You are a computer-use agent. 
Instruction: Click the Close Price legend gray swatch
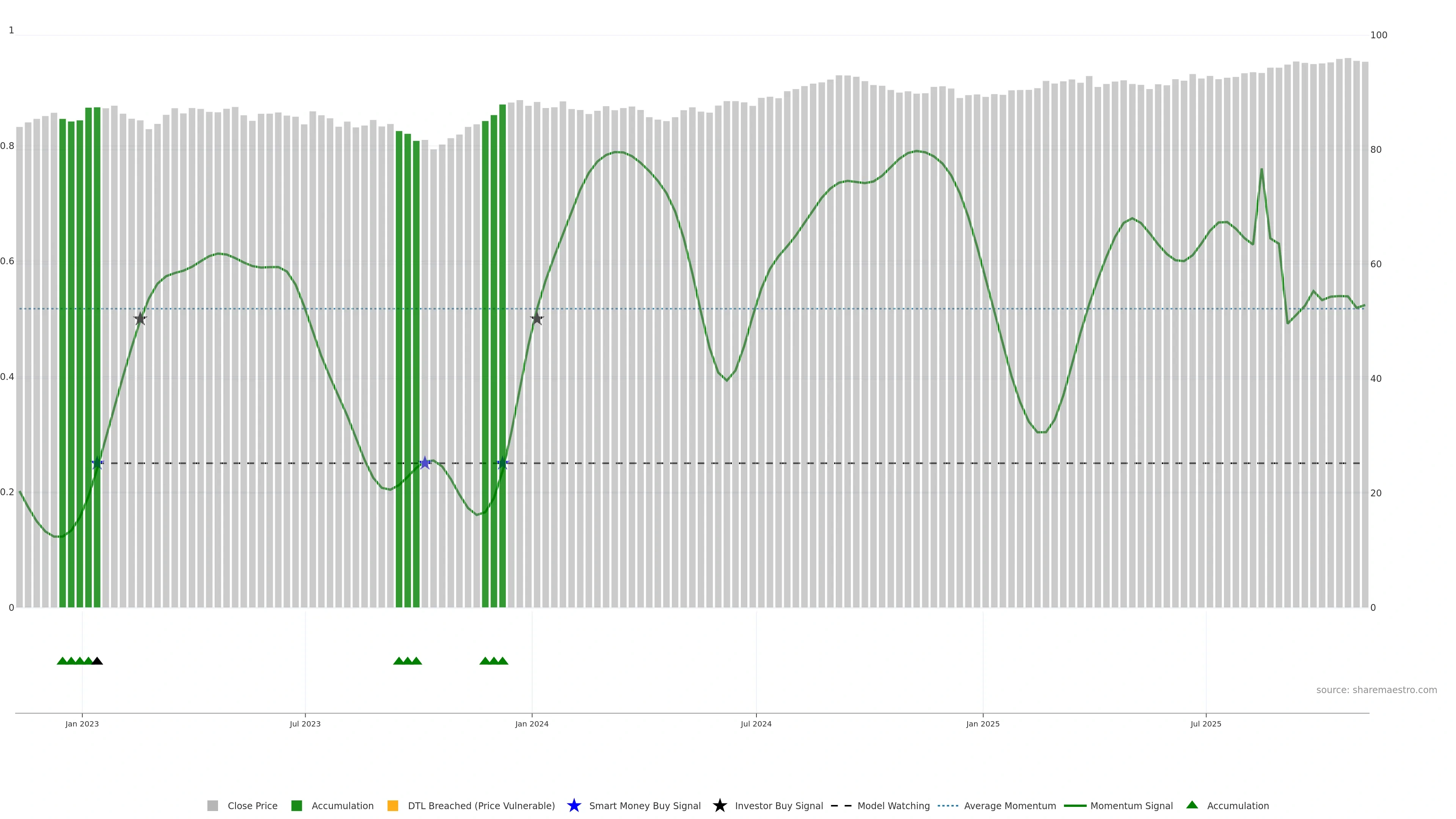tap(212, 805)
